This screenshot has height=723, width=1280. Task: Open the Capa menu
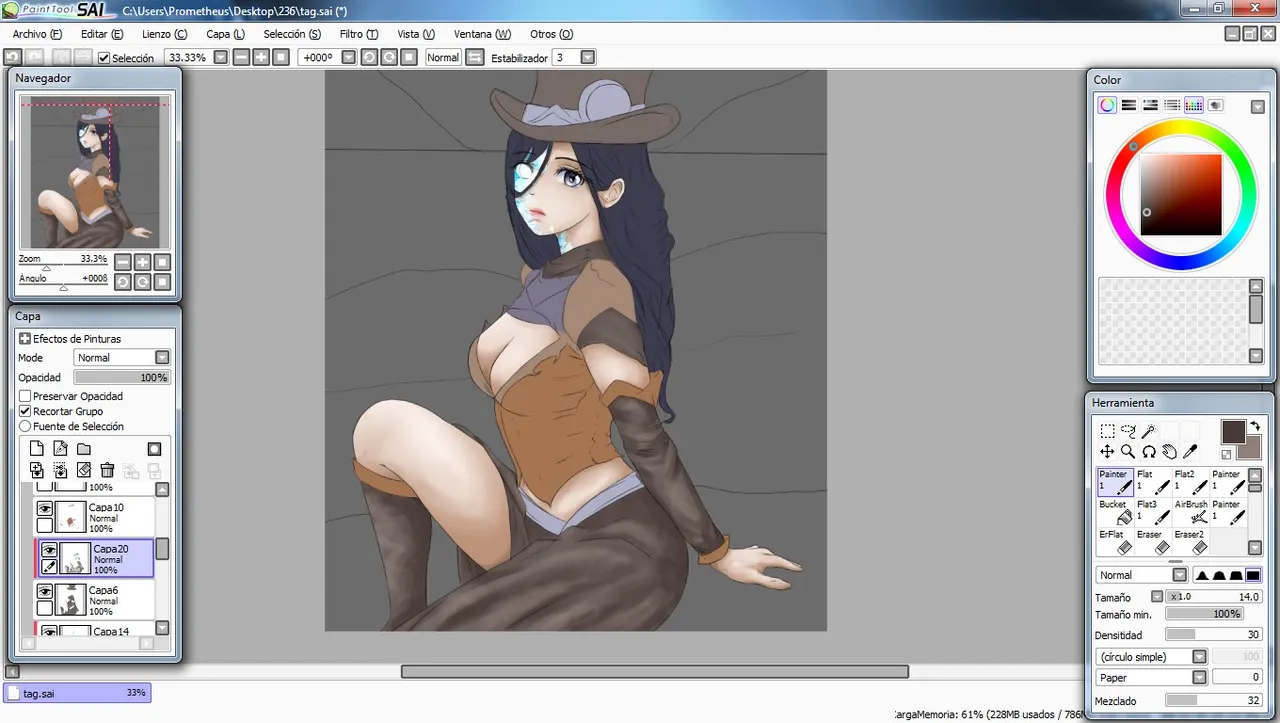(225, 34)
